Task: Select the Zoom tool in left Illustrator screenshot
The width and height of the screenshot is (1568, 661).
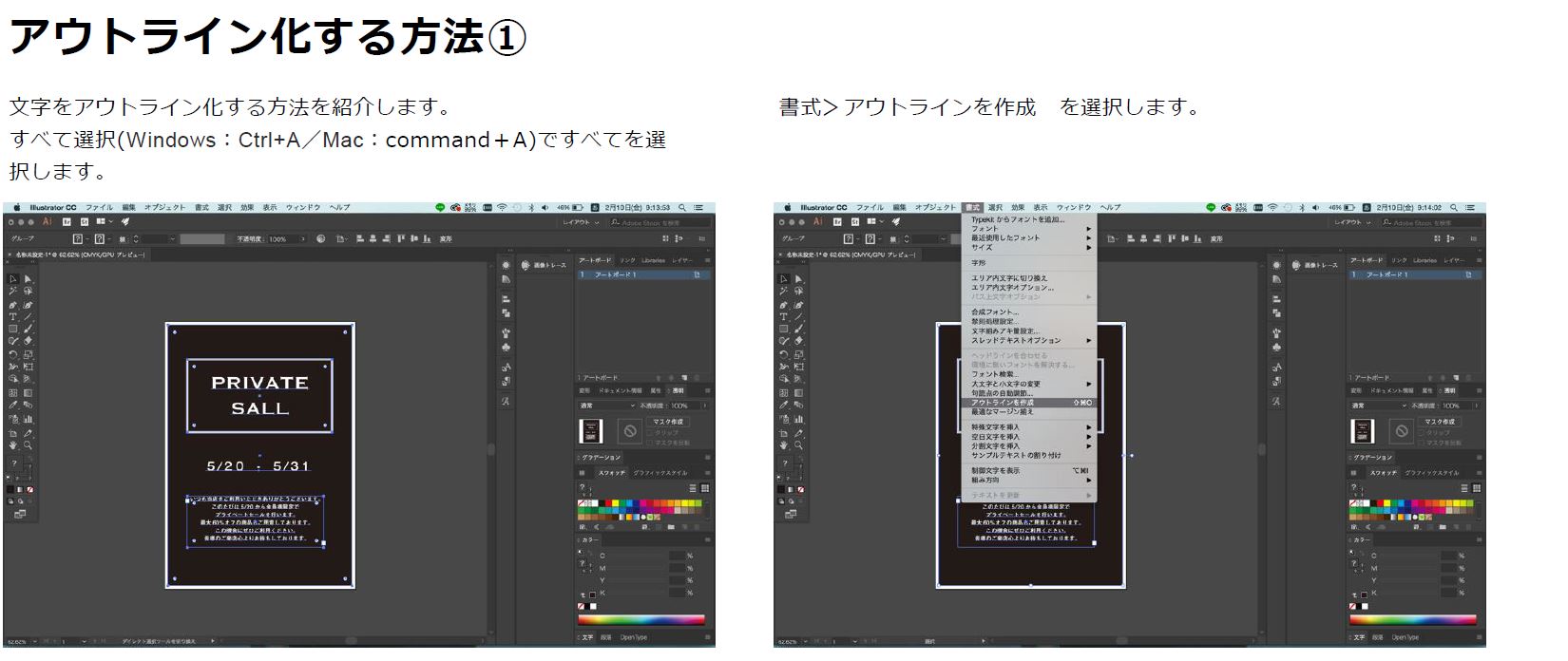Action: tap(28, 444)
